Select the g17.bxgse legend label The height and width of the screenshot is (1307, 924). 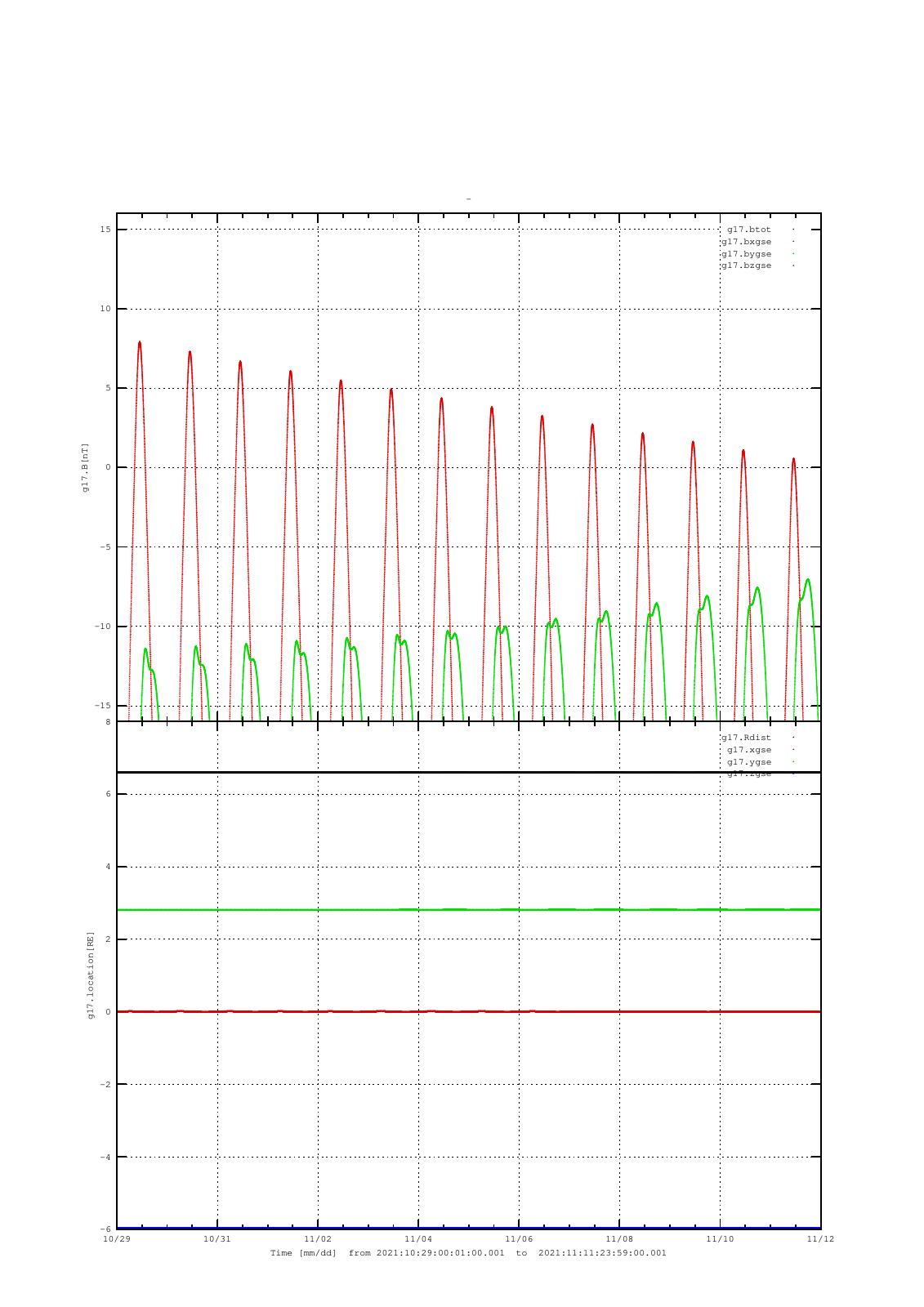coord(746,242)
